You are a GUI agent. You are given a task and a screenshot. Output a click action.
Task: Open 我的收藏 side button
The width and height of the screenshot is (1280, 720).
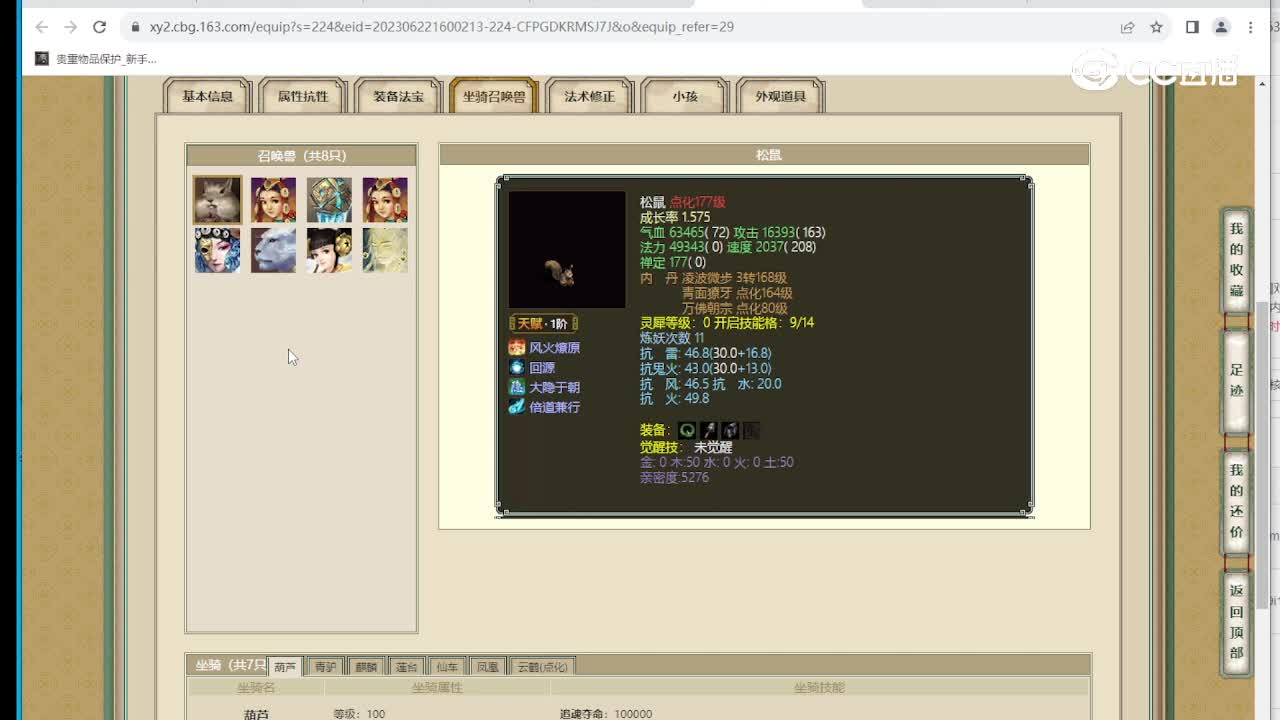[x=1237, y=261]
